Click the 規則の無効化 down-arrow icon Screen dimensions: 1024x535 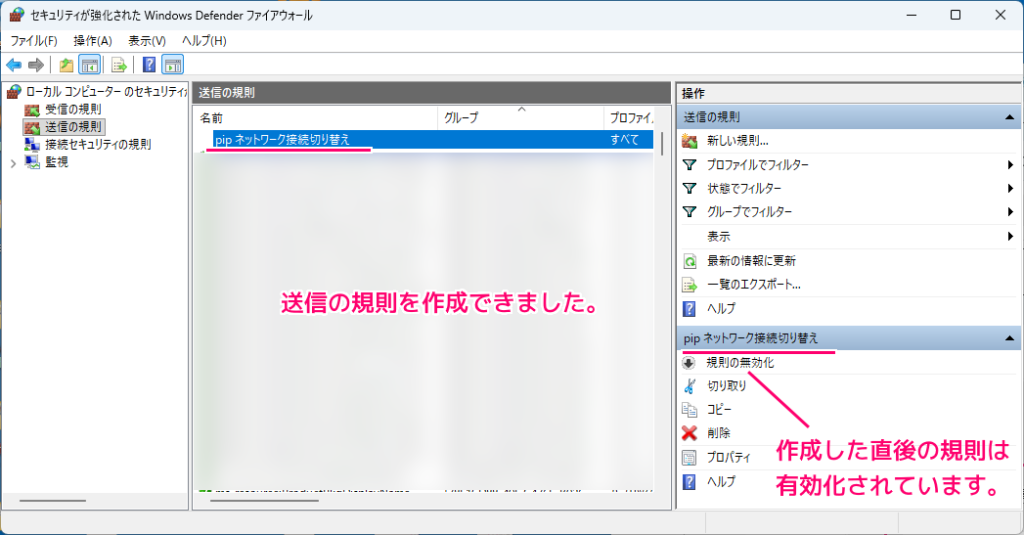coord(689,363)
